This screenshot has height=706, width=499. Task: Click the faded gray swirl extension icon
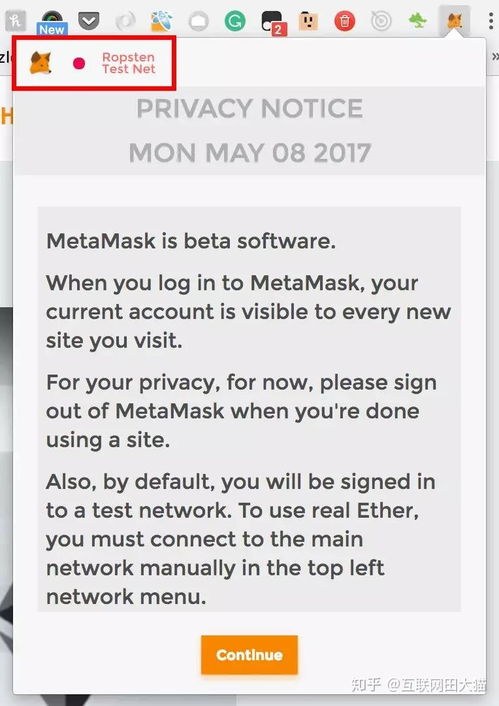pyautogui.click(x=126, y=21)
